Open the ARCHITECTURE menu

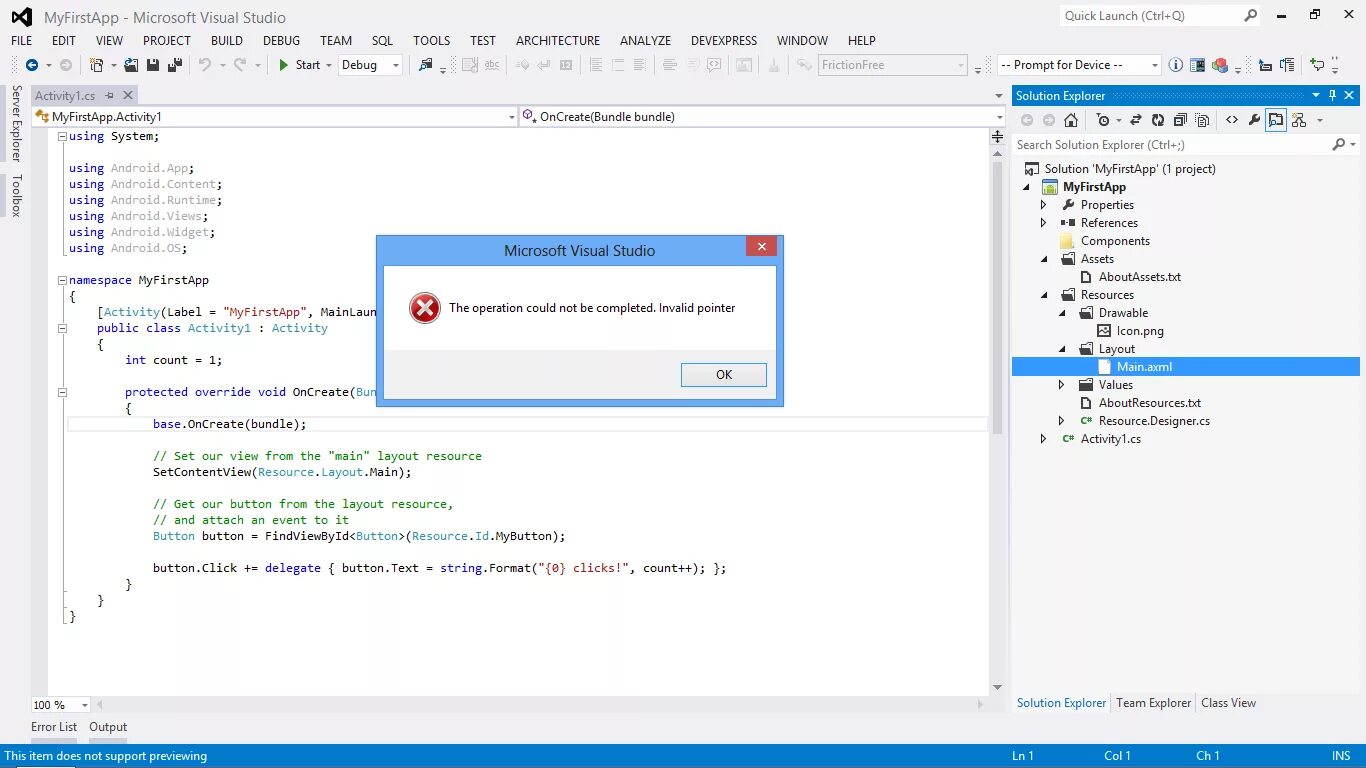(558, 41)
